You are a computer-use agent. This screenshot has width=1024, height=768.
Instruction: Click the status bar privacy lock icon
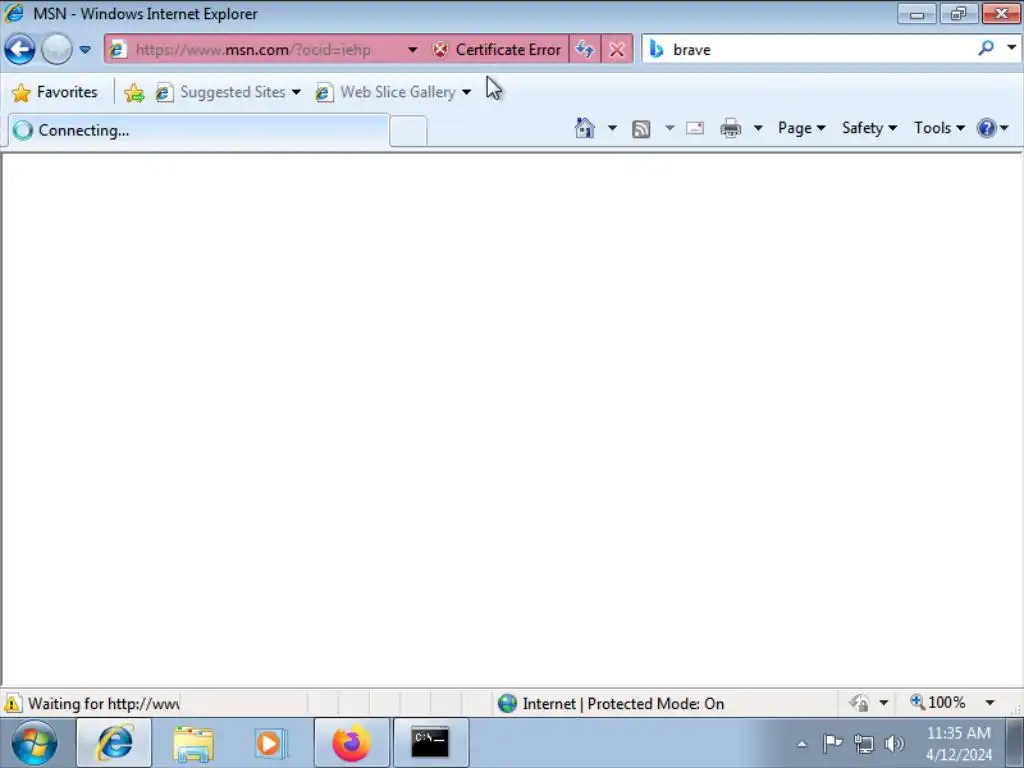click(859, 703)
